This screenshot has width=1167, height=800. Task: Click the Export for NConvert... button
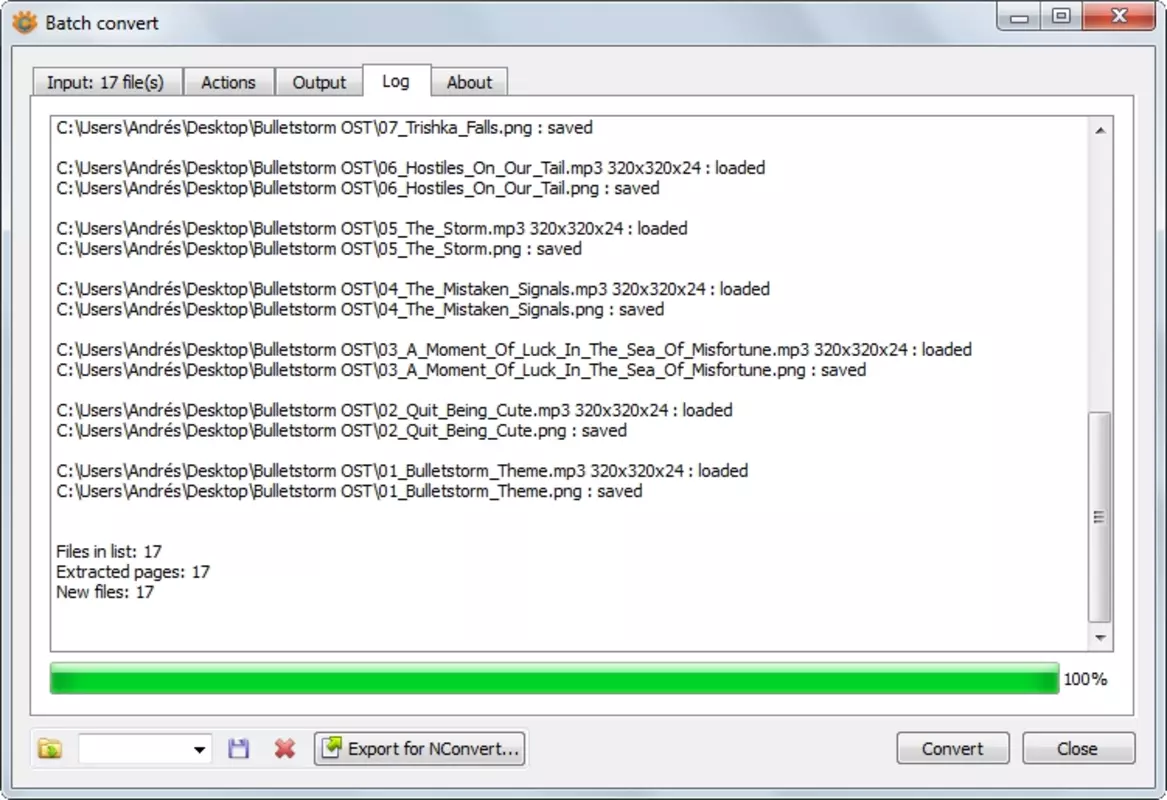pyautogui.click(x=421, y=749)
